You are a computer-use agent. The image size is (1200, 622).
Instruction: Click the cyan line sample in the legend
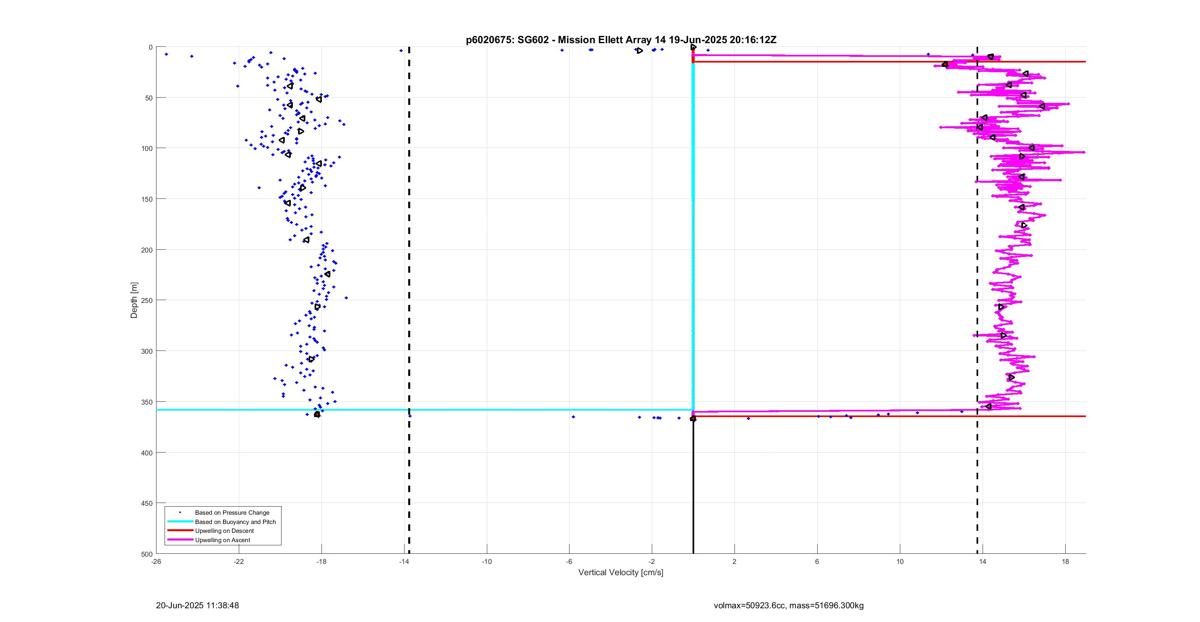[x=179, y=522]
